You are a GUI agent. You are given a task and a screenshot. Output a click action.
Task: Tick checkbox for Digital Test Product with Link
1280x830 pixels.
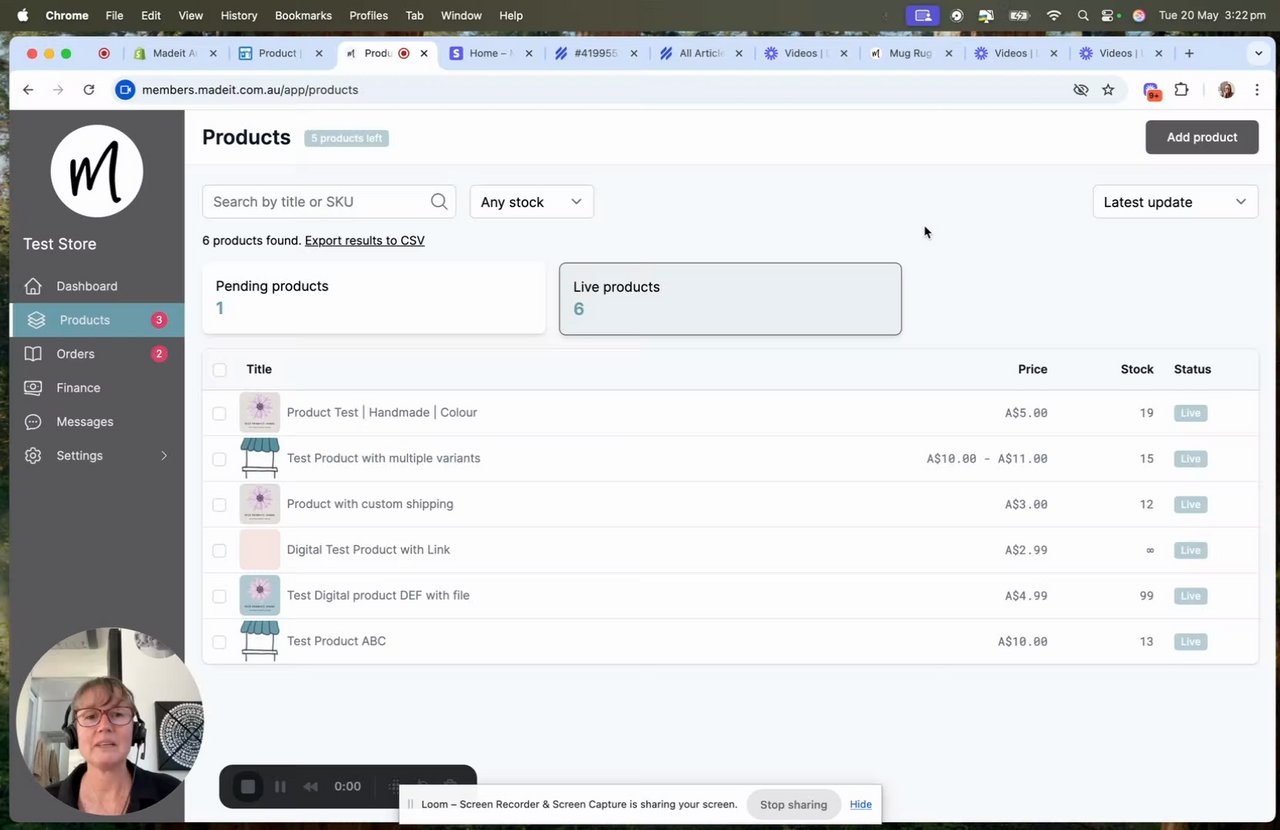coord(220,550)
